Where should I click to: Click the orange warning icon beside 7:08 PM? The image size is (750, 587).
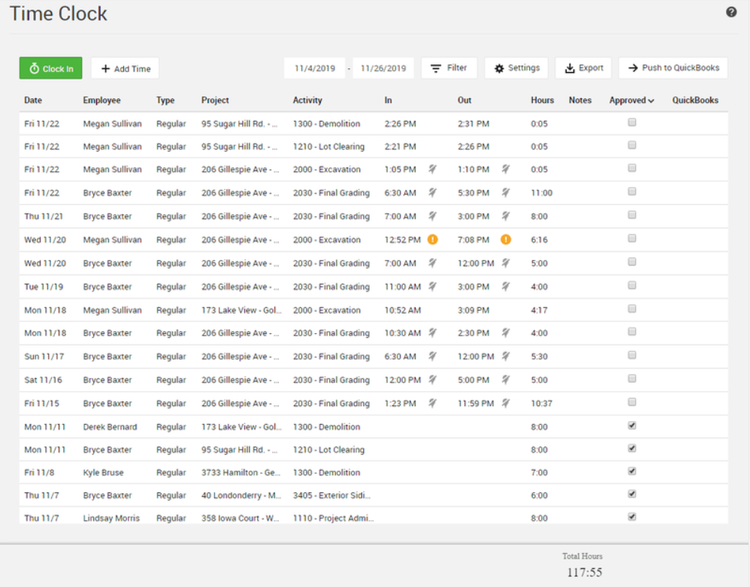(506, 240)
